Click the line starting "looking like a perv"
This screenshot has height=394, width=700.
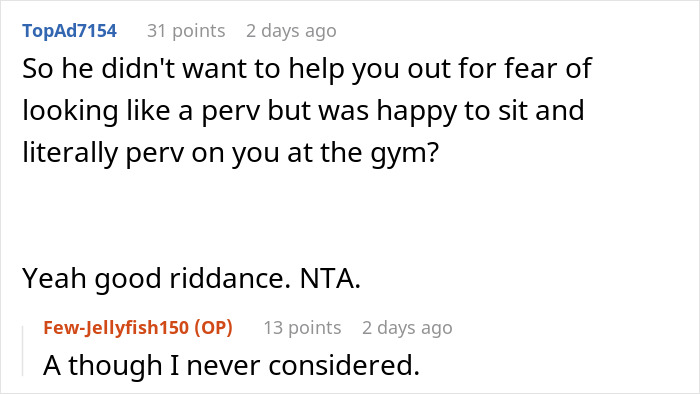(x=304, y=111)
